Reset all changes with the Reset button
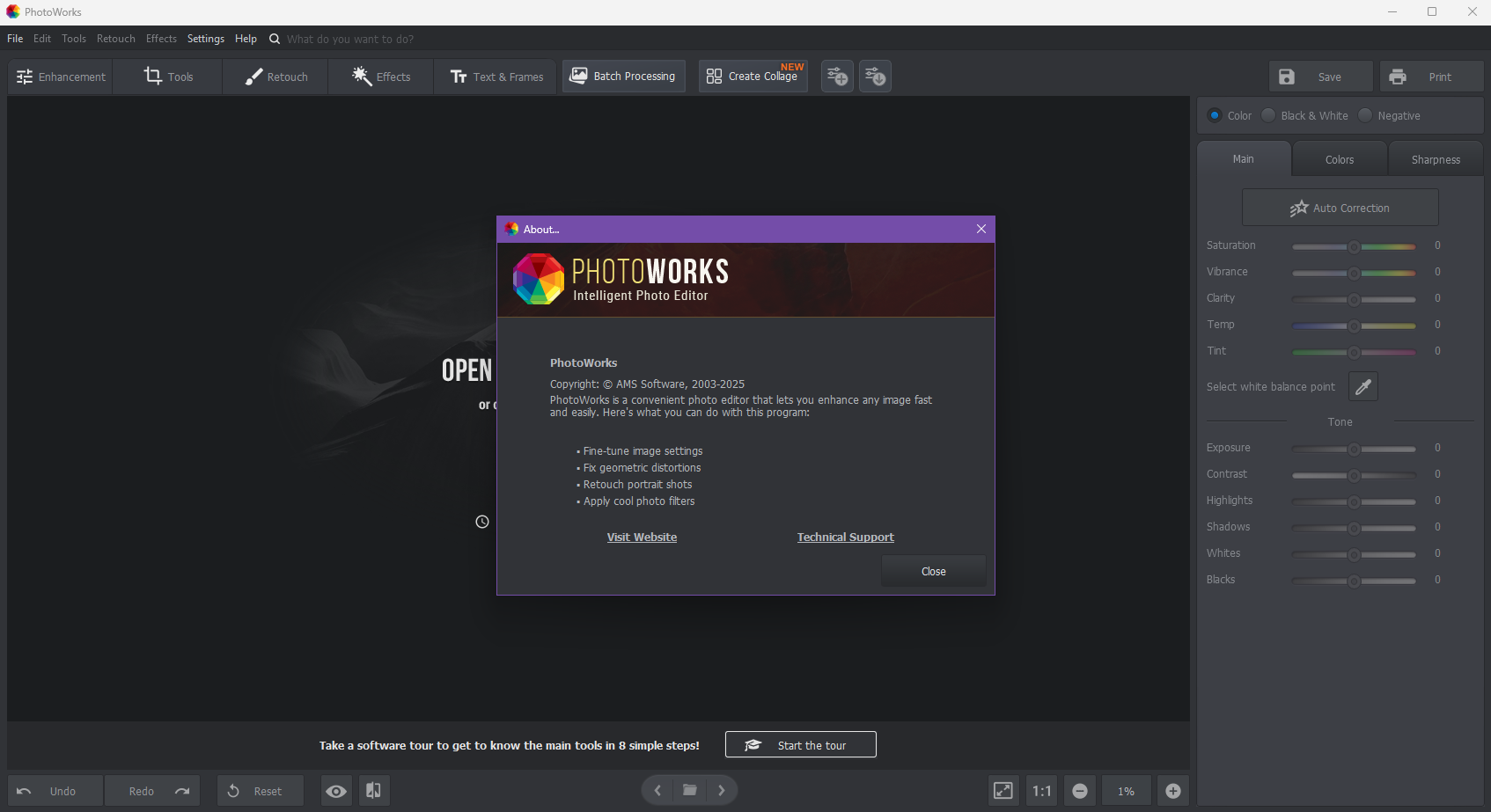This screenshot has width=1491, height=812. tap(261, 791)
